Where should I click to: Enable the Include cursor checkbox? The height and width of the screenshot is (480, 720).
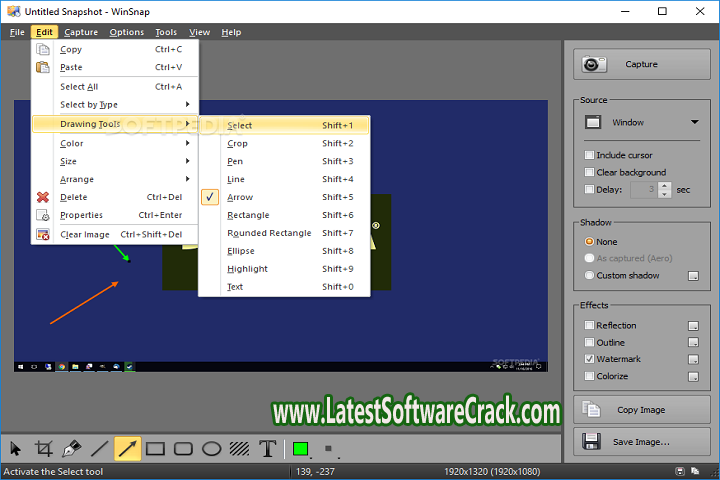[590, 155]
